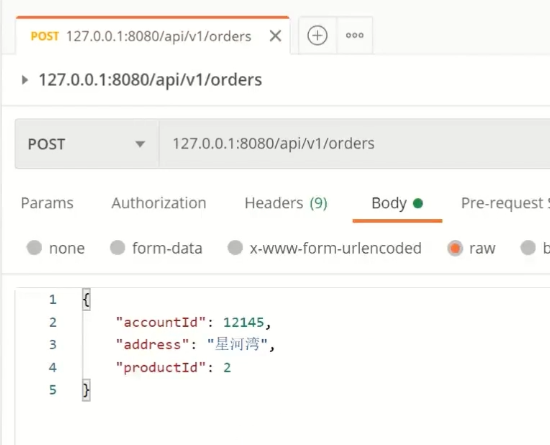This screenshot has height=445, width=550.
Task: Select the POST 127.0.0.1:8080/api/v1/orders tab
Action: pos(141,36)
